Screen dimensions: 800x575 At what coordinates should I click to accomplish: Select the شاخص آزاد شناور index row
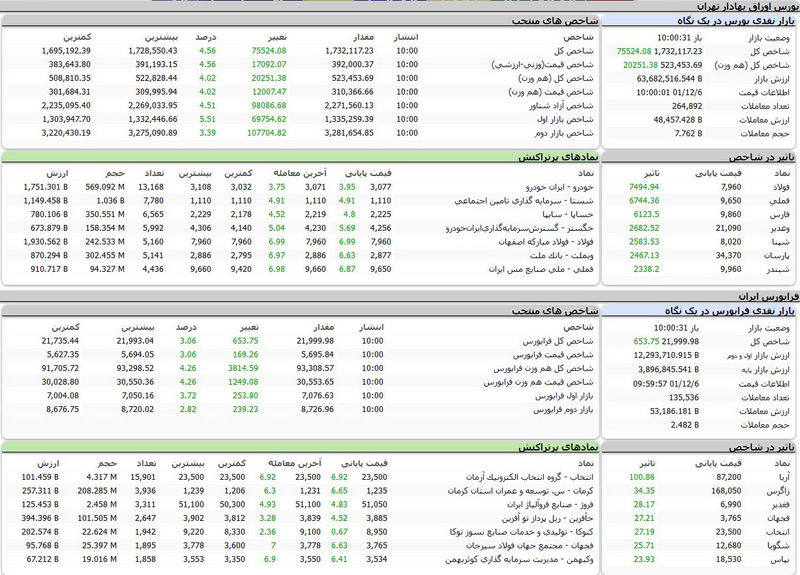(299, 106)
